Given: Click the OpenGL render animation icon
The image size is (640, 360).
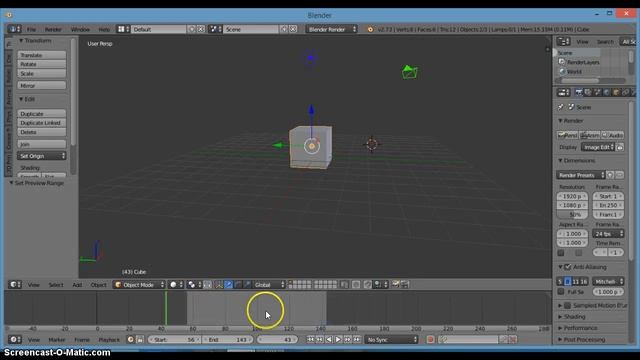Looking at the screenshot, I should (404, 284).
